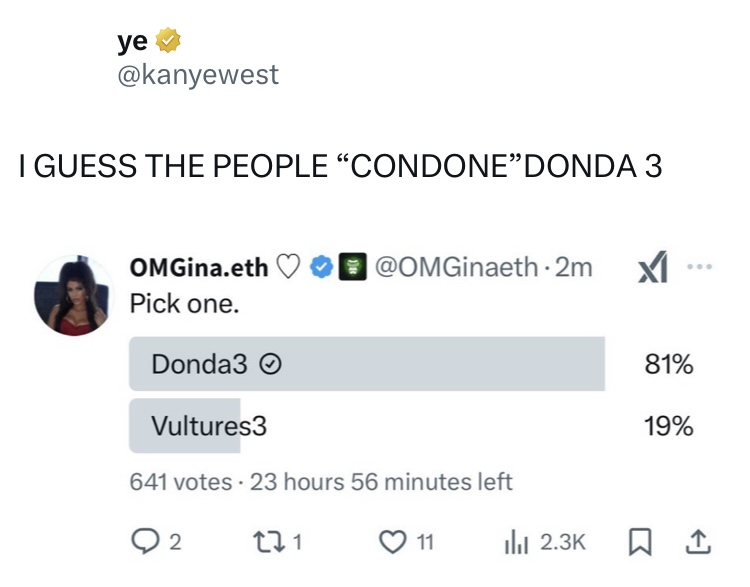Click the OMGina.eth display name
The height and width of the screenshot is (587, 750).
tap(200, 268)
